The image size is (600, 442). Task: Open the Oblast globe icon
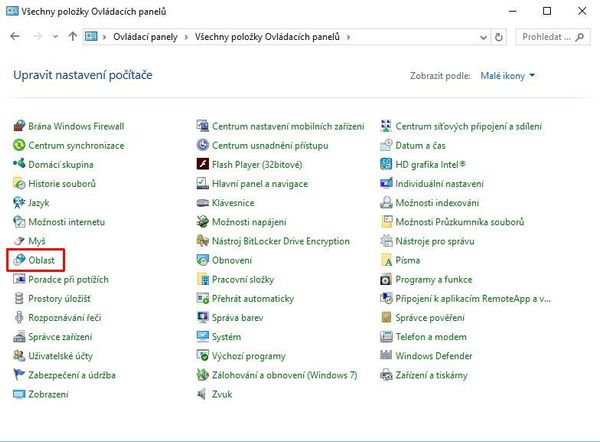tap(19, 260)
